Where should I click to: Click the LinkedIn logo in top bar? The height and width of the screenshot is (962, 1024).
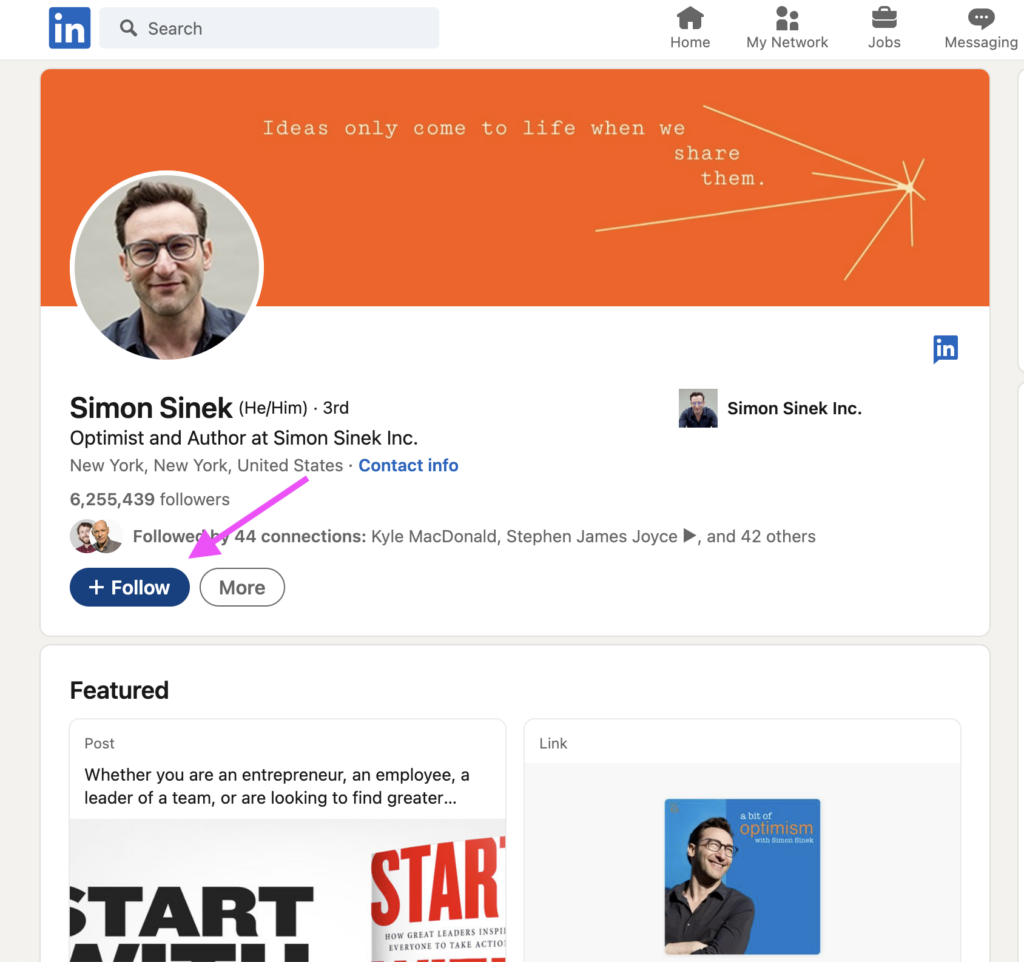[69, 28]
